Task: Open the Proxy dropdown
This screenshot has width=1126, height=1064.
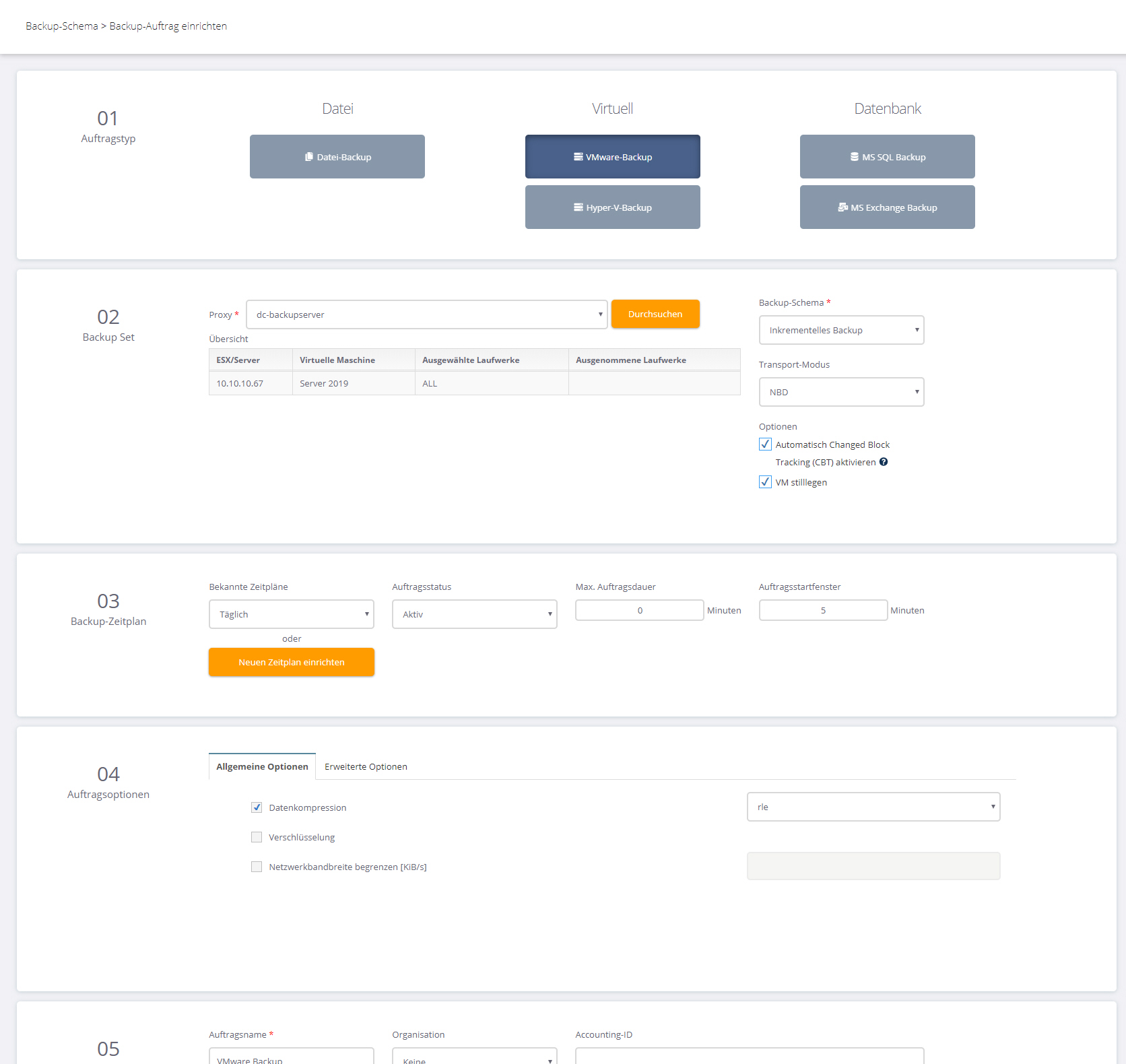Action: [x=427, y=314]
